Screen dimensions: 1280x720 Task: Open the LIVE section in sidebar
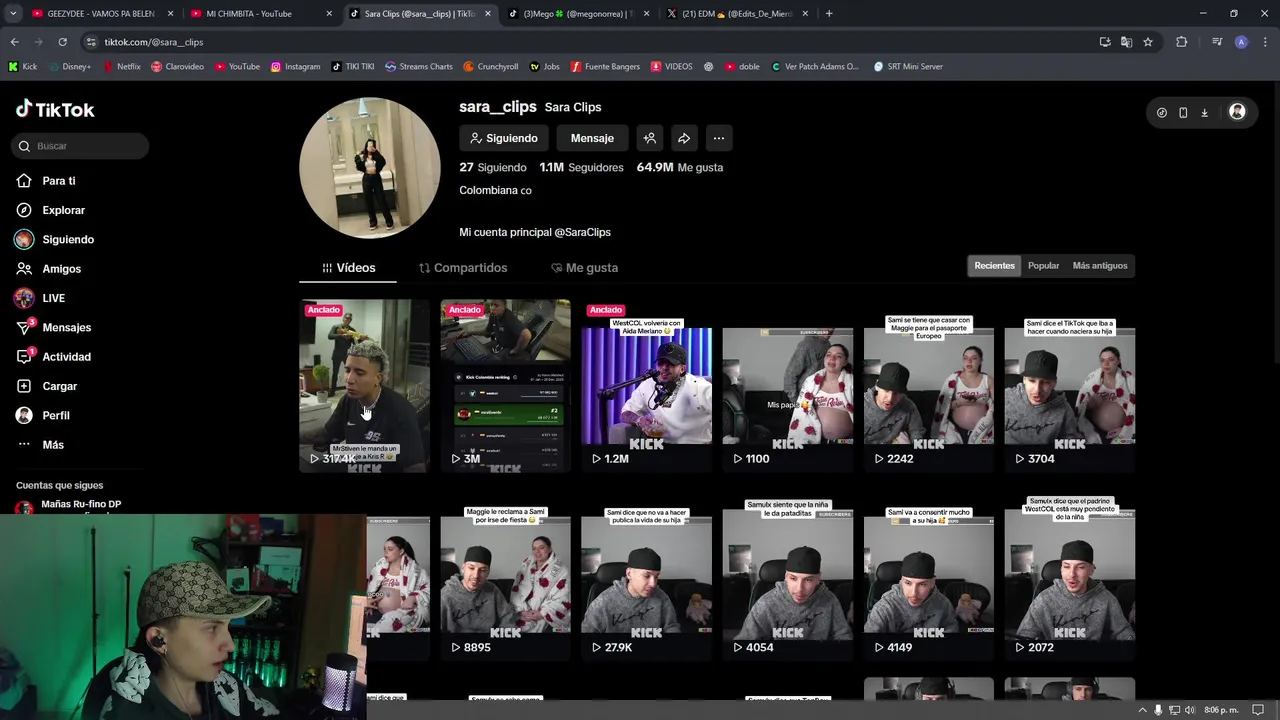click(53, 298)
